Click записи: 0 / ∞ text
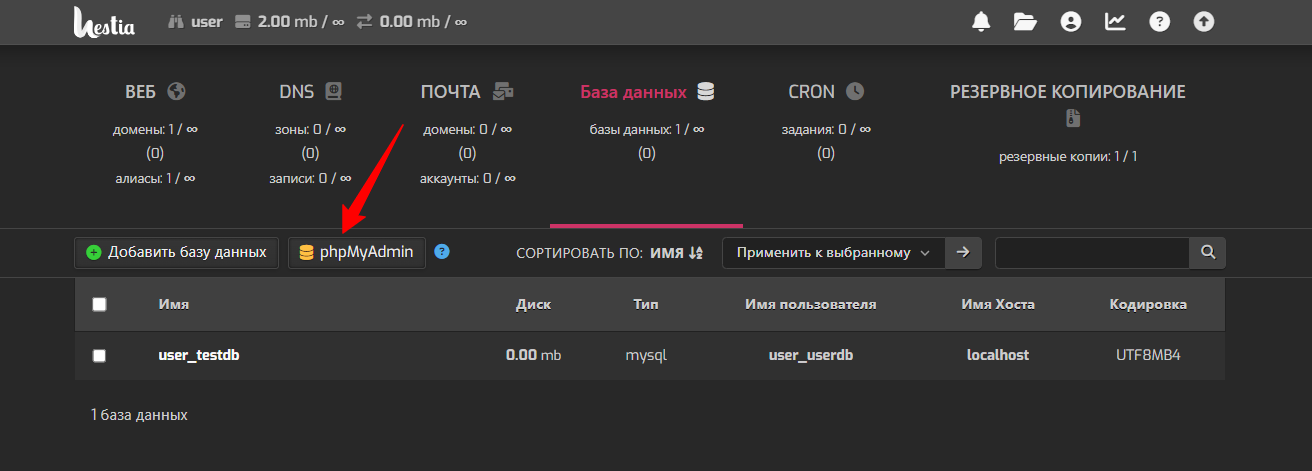Screen dimensions: 1312x471 310,178
